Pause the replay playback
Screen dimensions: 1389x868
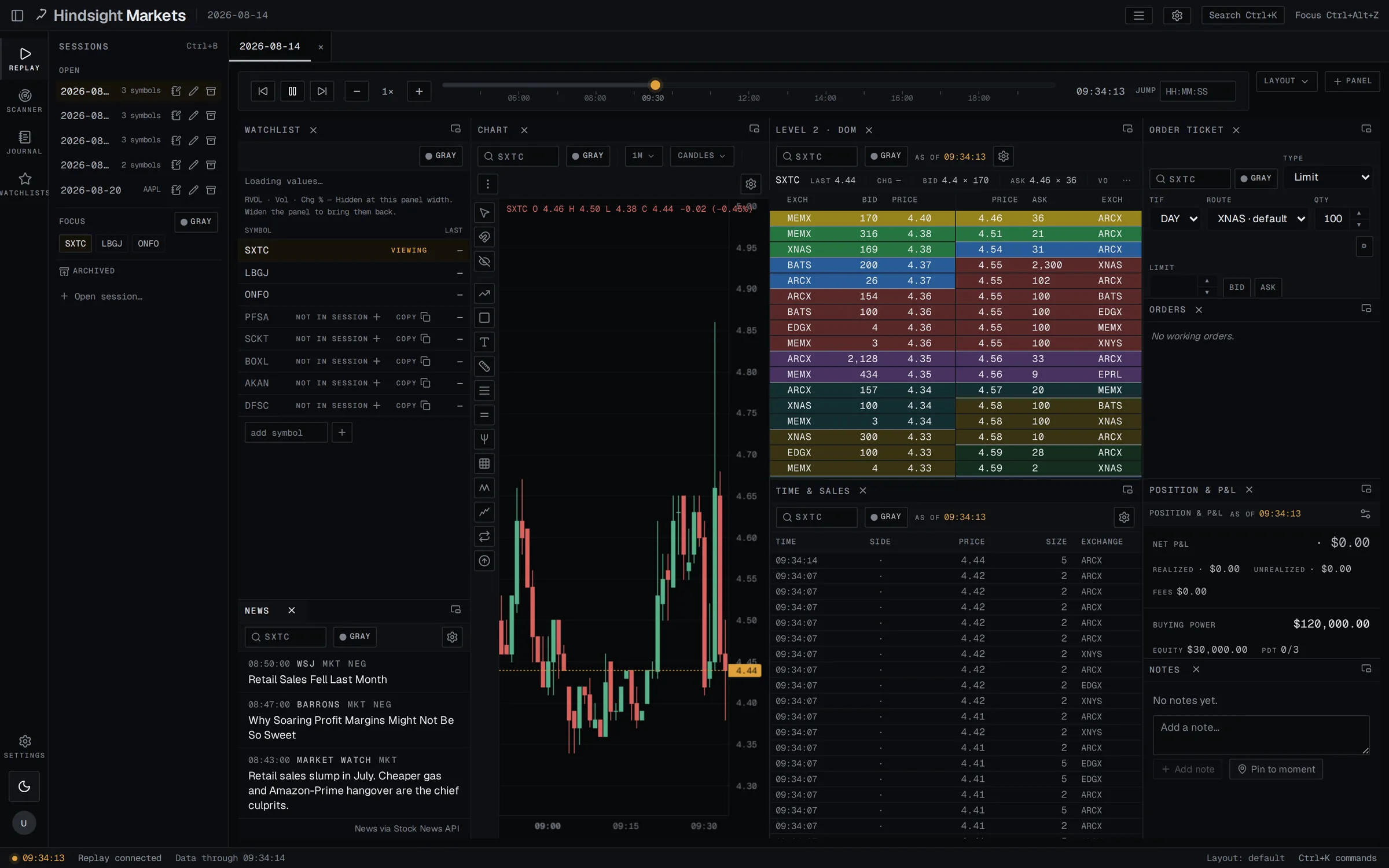pyautogui.click(x=292, y=91)
